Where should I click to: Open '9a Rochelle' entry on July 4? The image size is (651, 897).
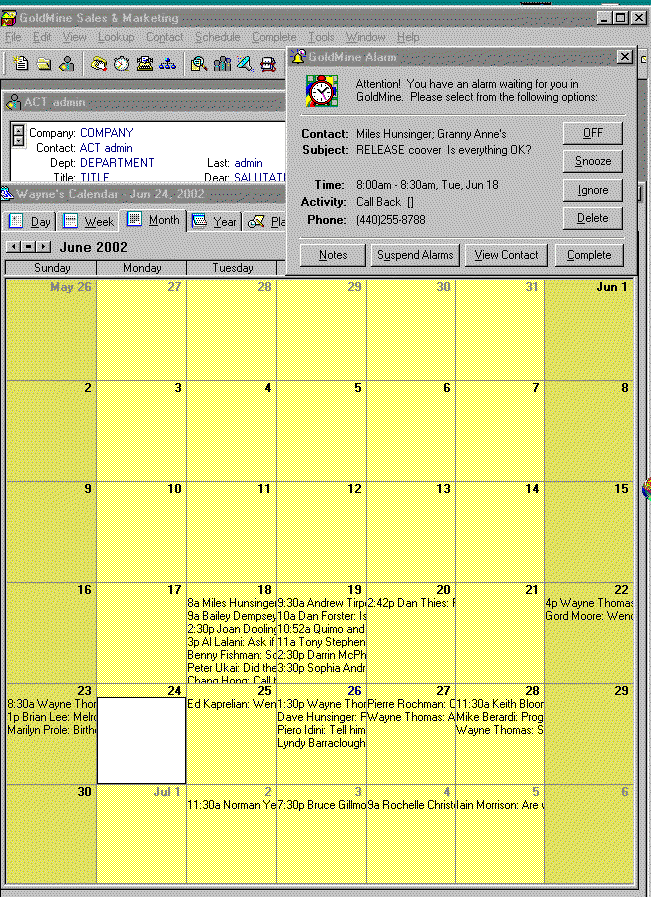411,805
